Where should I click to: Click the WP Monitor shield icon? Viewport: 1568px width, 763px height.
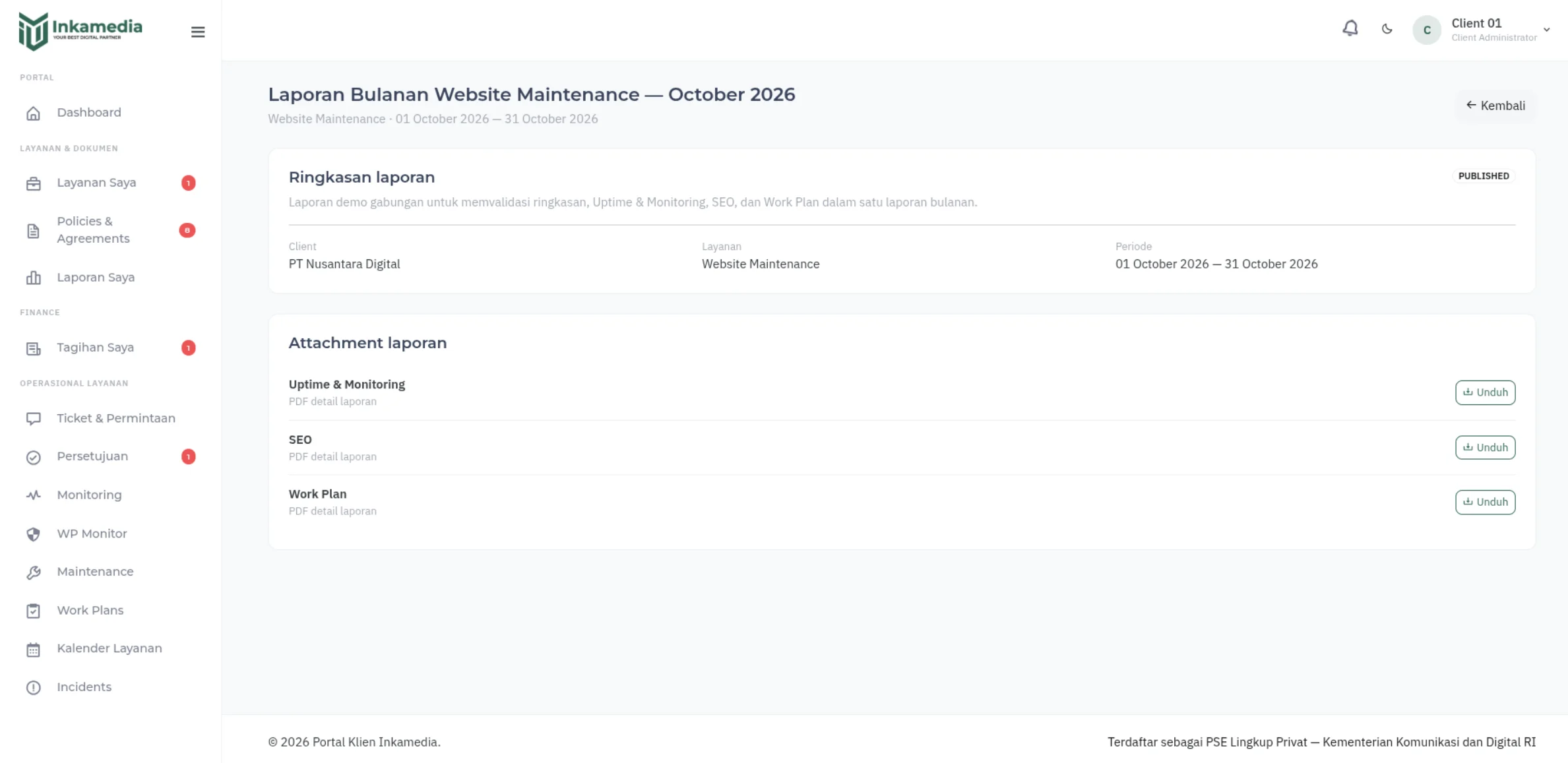coord(33,534)
